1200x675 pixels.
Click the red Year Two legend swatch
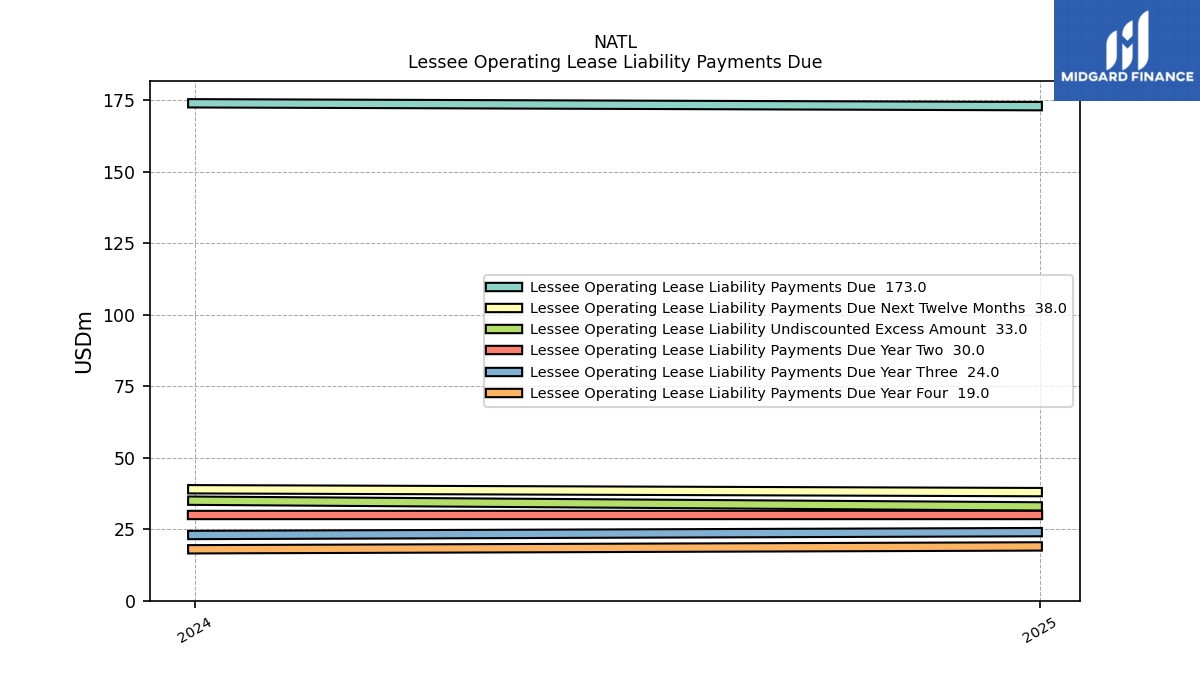[504, 350]
